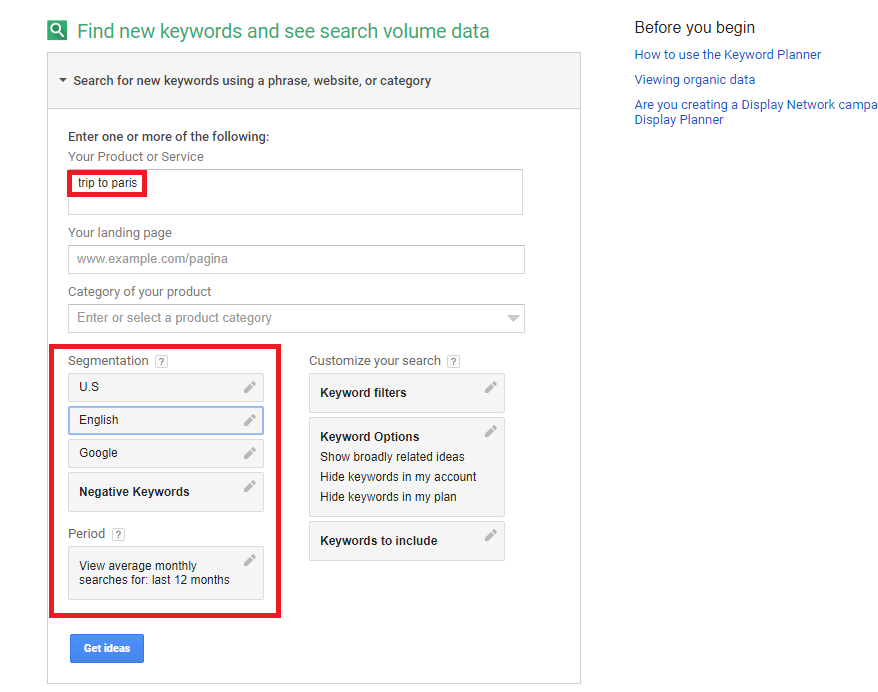Click pencil icon in the Period box
The height and width of the screenshot is (692, 878).
[250, 560]
